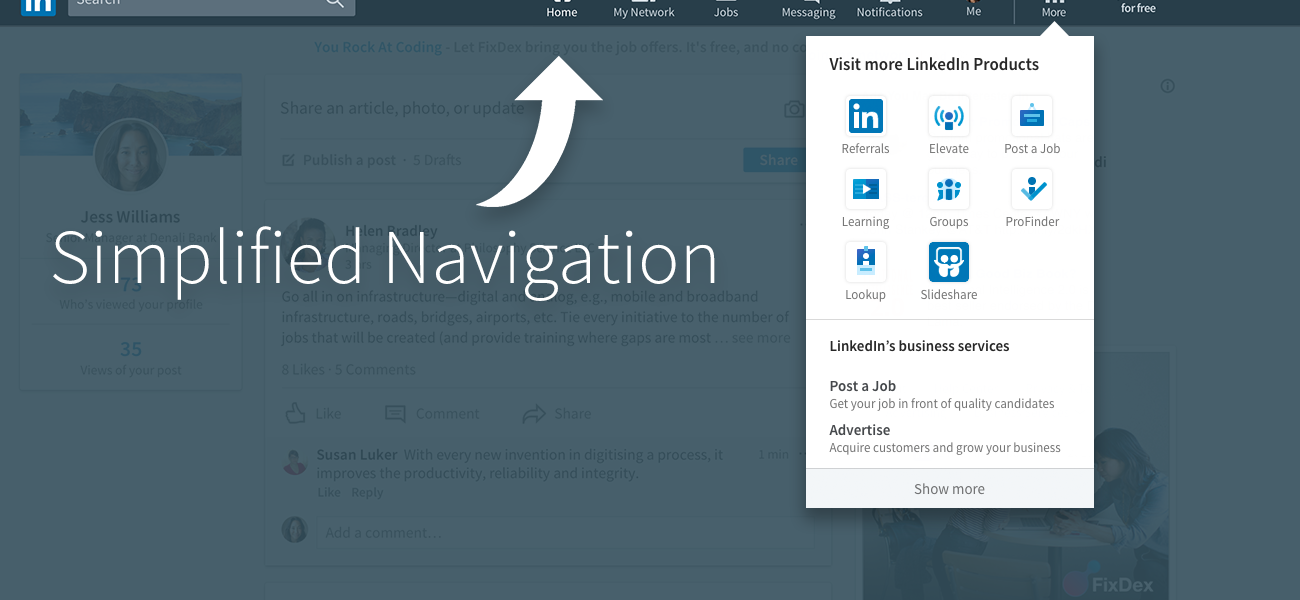1300x600 pixels.
Task: Expand post text with see more
Action: (761, 338)
